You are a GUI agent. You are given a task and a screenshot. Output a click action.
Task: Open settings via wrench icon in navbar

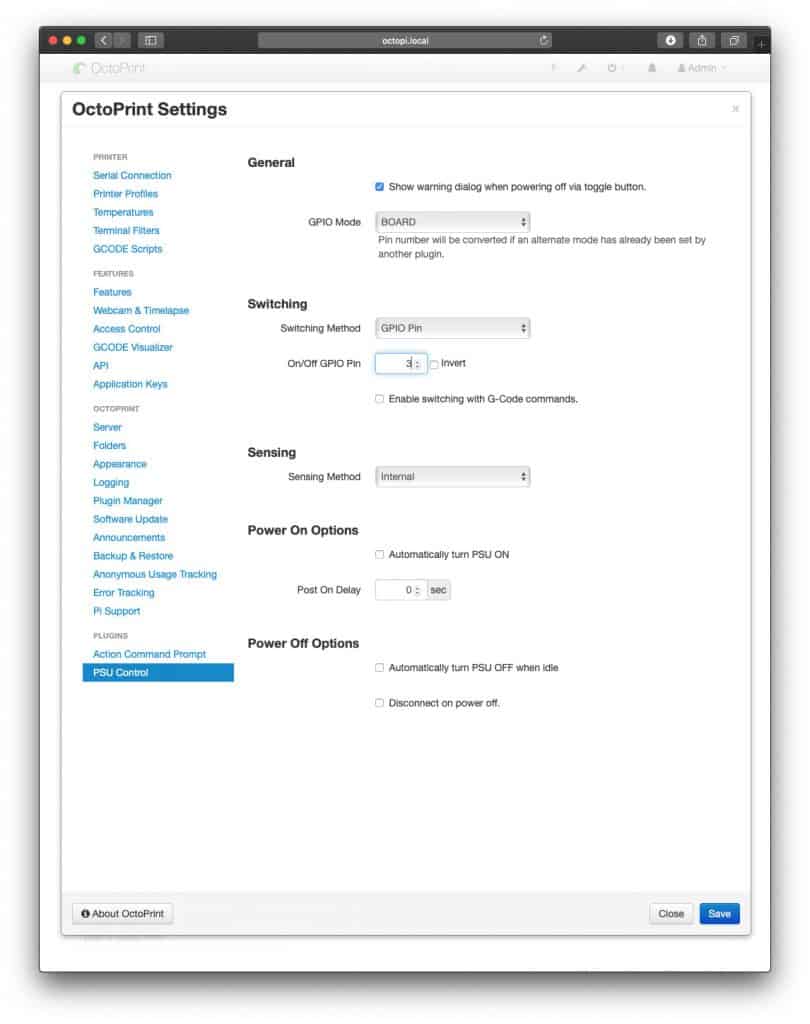(x=581, y=68)
